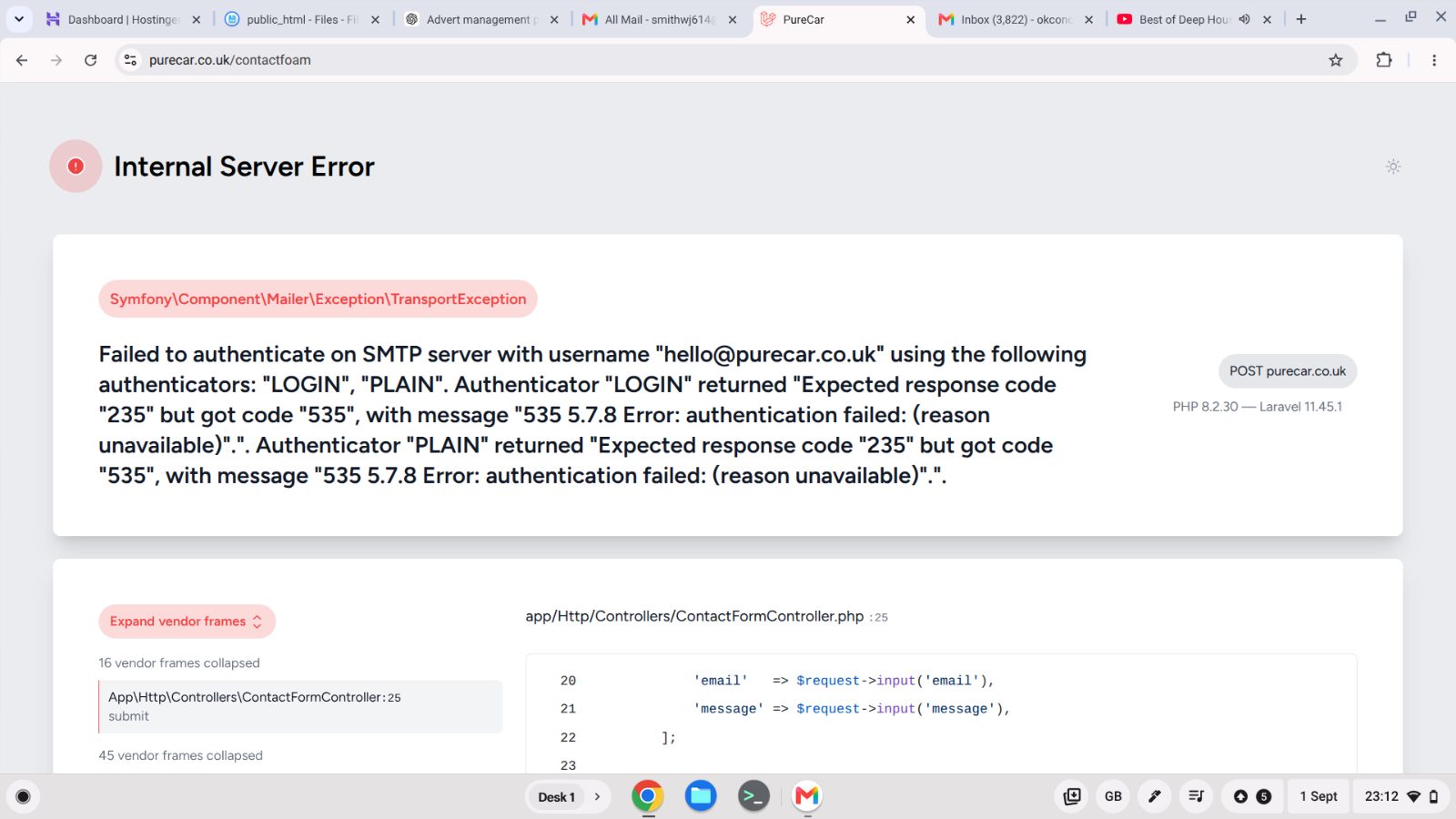The width and height of the screenshot is (1456, 819).
Task: Close the Dashboard Hostinger tab
Action: (196, 19)
